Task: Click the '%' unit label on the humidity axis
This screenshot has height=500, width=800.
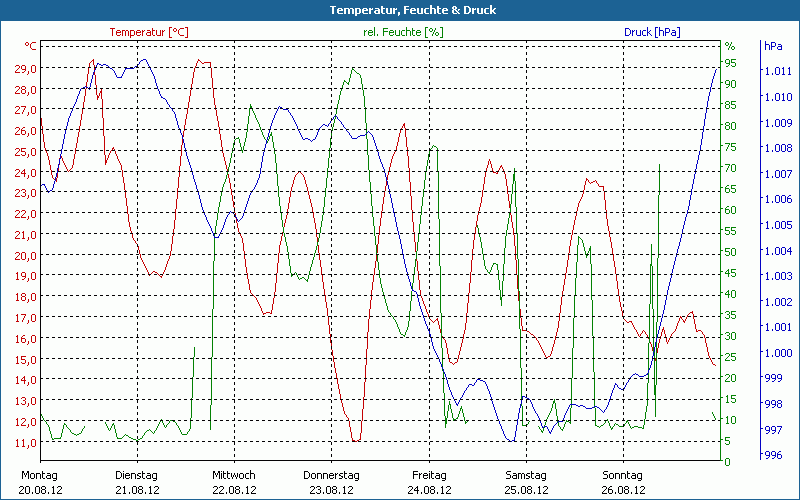Action: tap(730, 46)
